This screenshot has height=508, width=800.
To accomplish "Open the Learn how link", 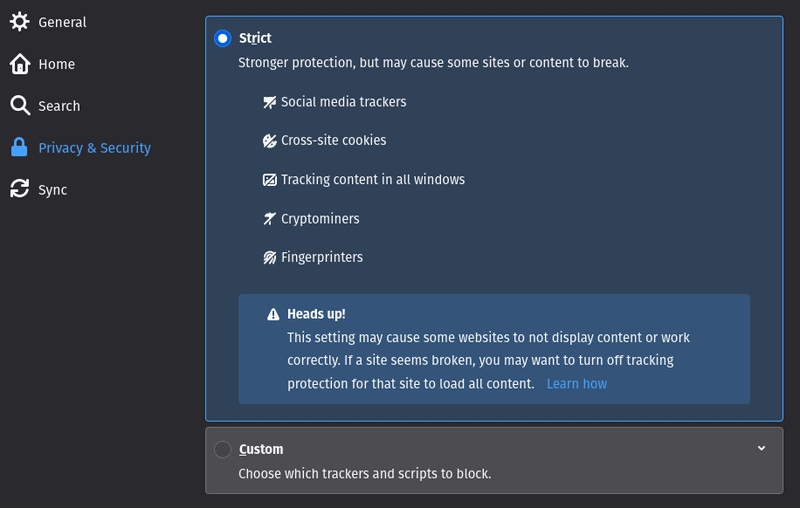I will (577, 384).
